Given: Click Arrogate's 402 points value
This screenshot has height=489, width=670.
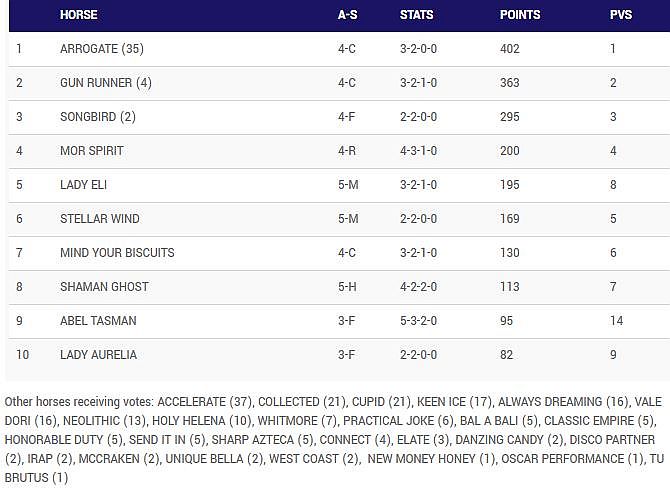Looking at the screenshot, I should [x=510, y=49].
